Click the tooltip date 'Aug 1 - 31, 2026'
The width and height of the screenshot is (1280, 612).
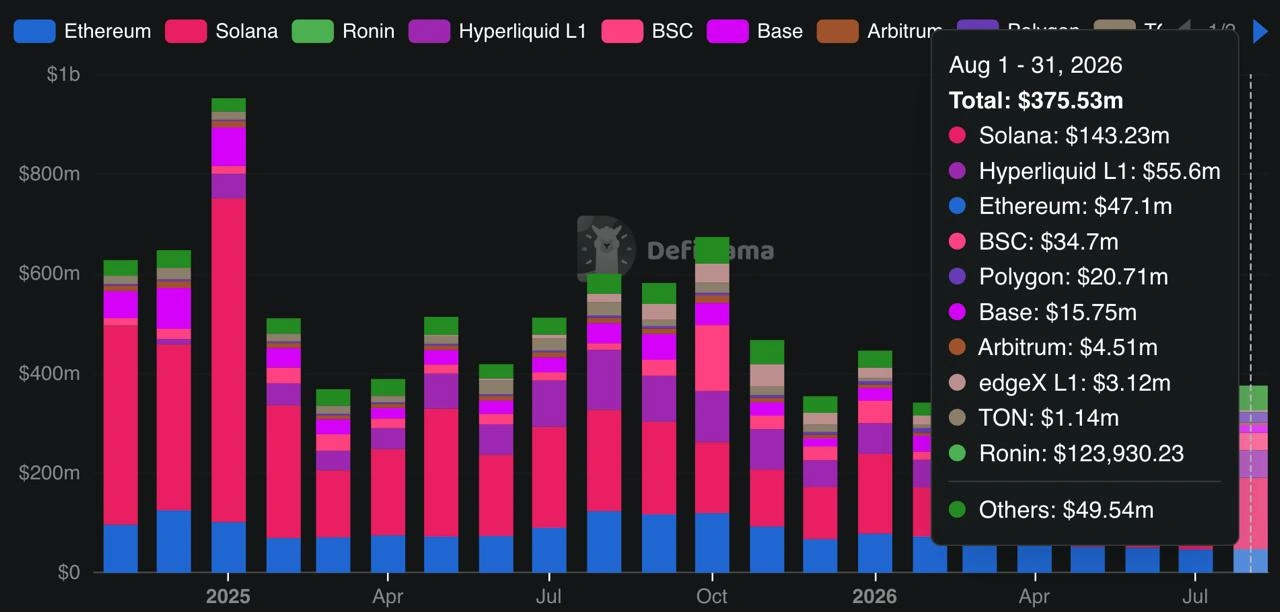[1035, 65]
